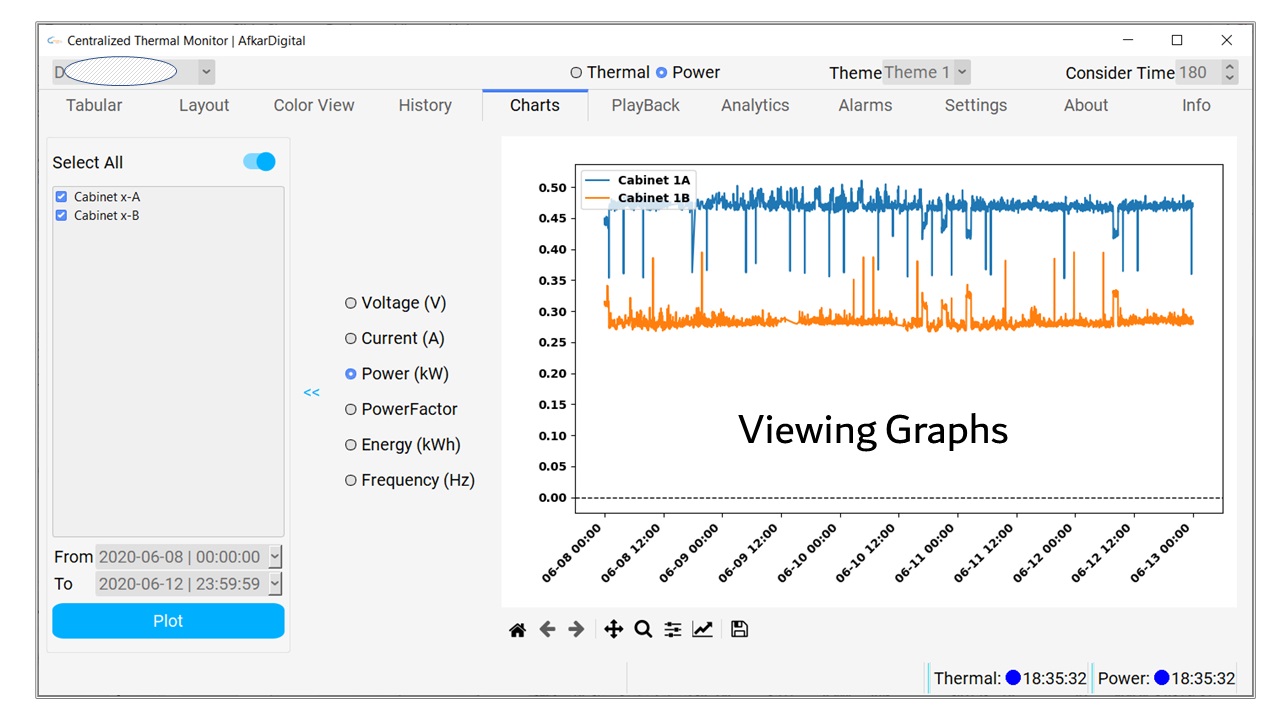Expand the To date dropdown
Image resolution: width=1280 pixels, height=720 pixels.
click(275, 584)
